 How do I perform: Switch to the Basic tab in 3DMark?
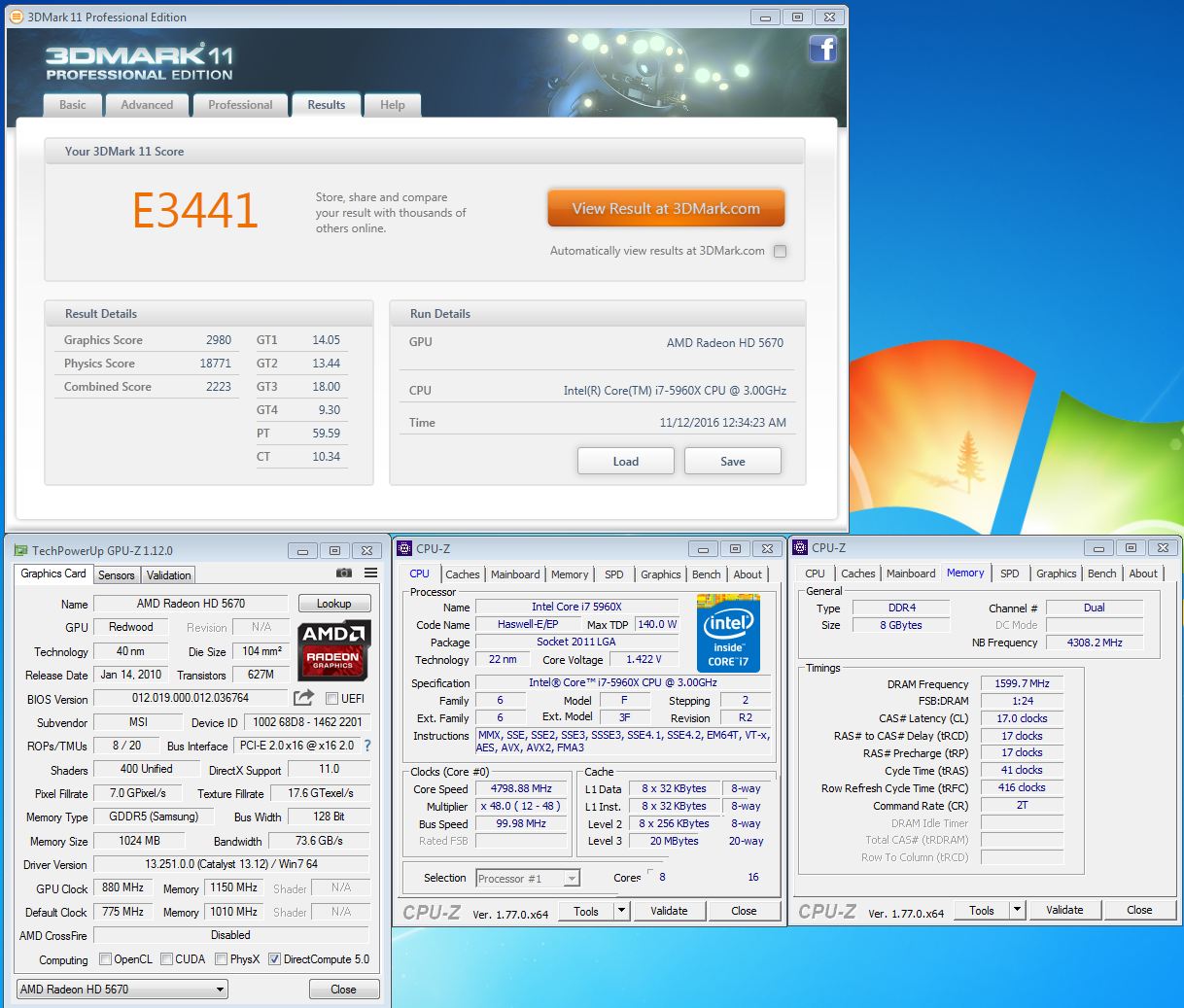point(73,105)
